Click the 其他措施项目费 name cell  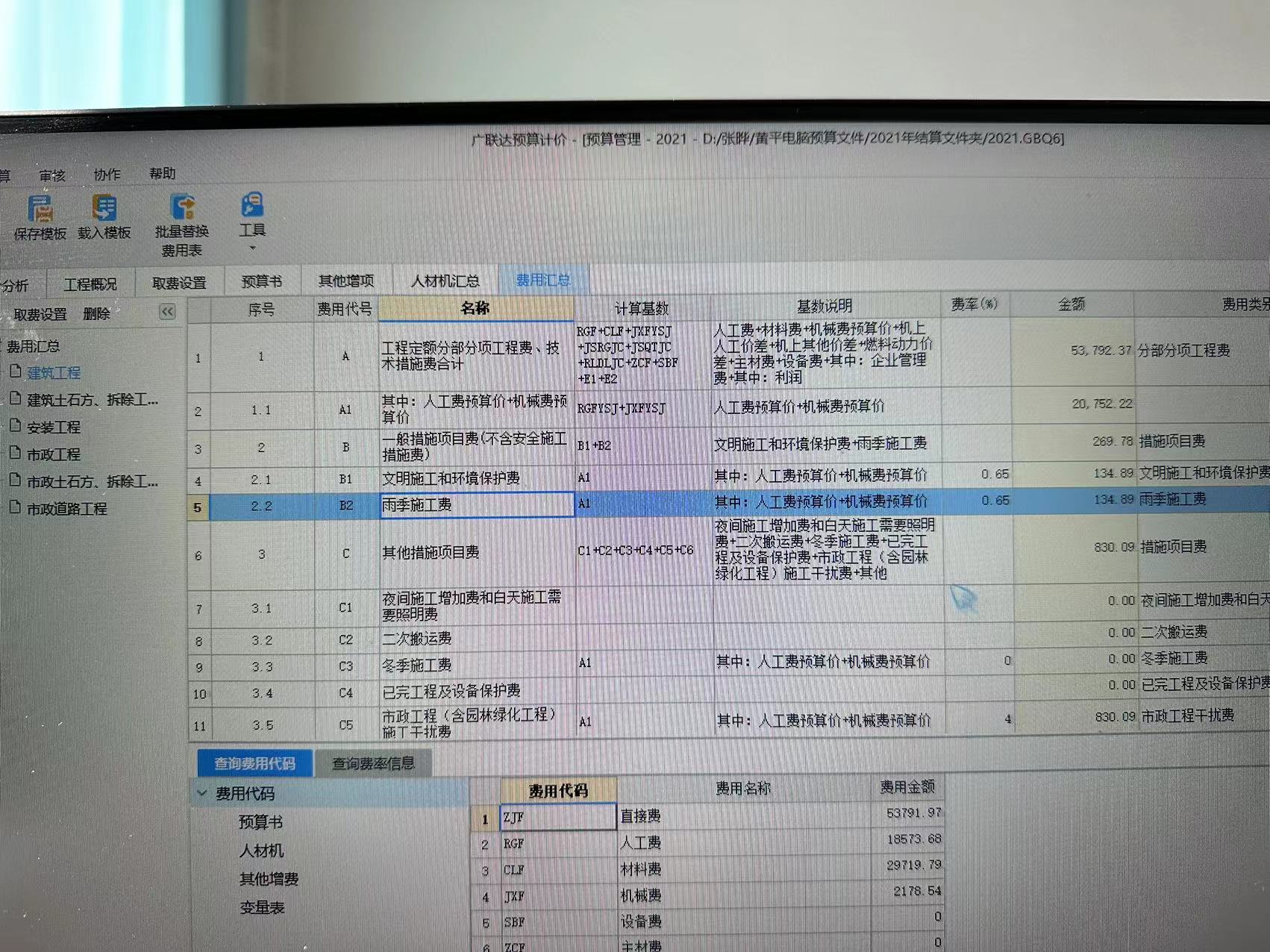[477, 553]
